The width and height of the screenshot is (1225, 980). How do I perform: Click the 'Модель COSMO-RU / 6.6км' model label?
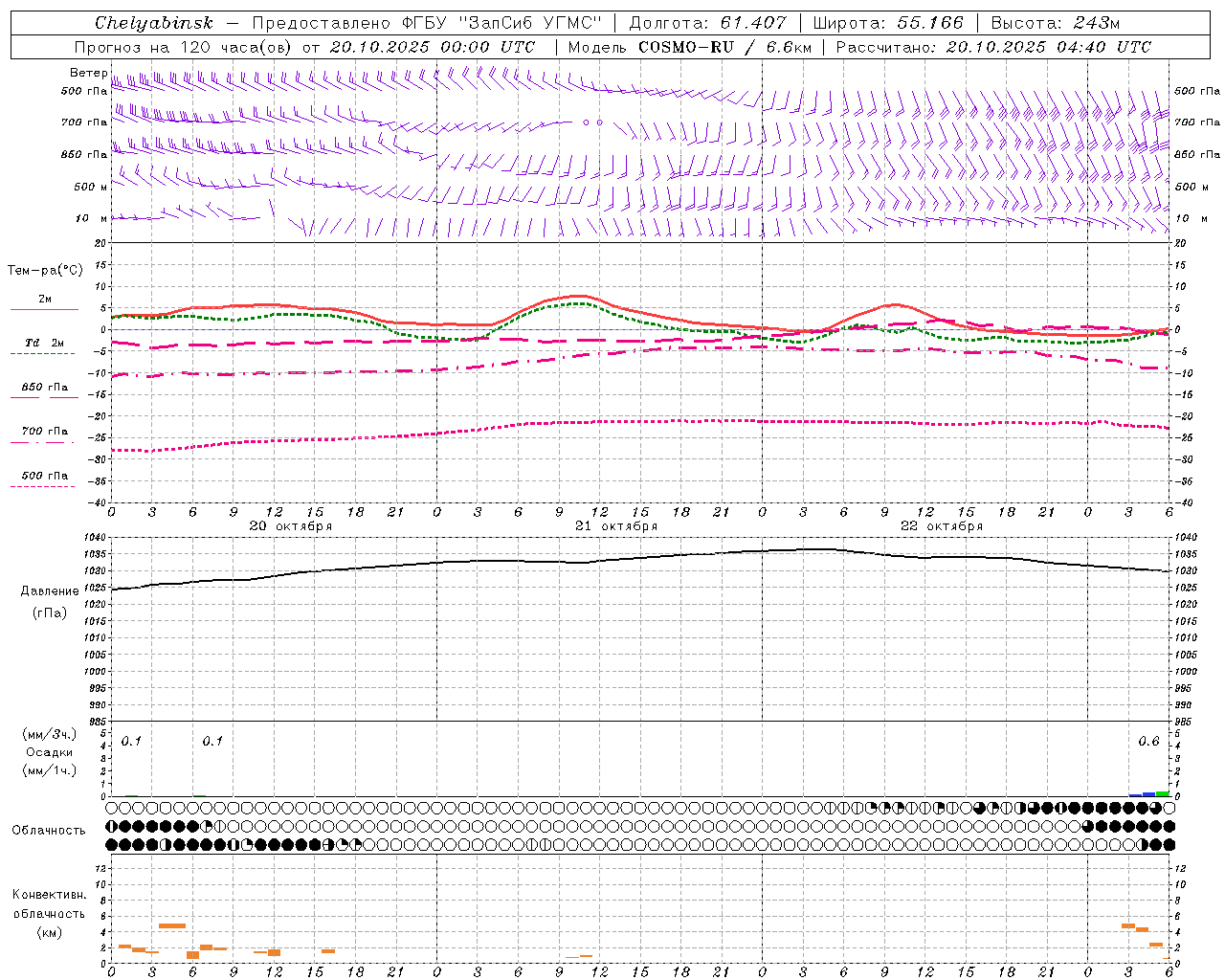(690, 47)
